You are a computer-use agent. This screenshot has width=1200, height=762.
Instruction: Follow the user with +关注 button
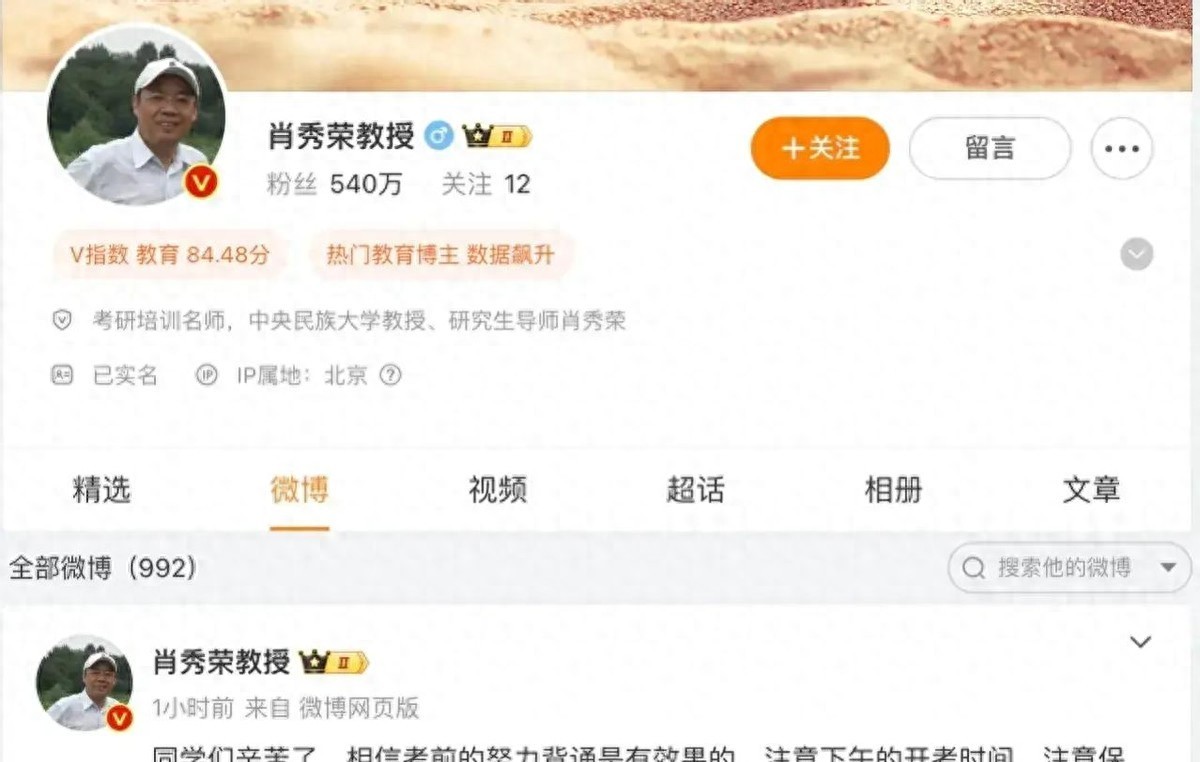820,148
